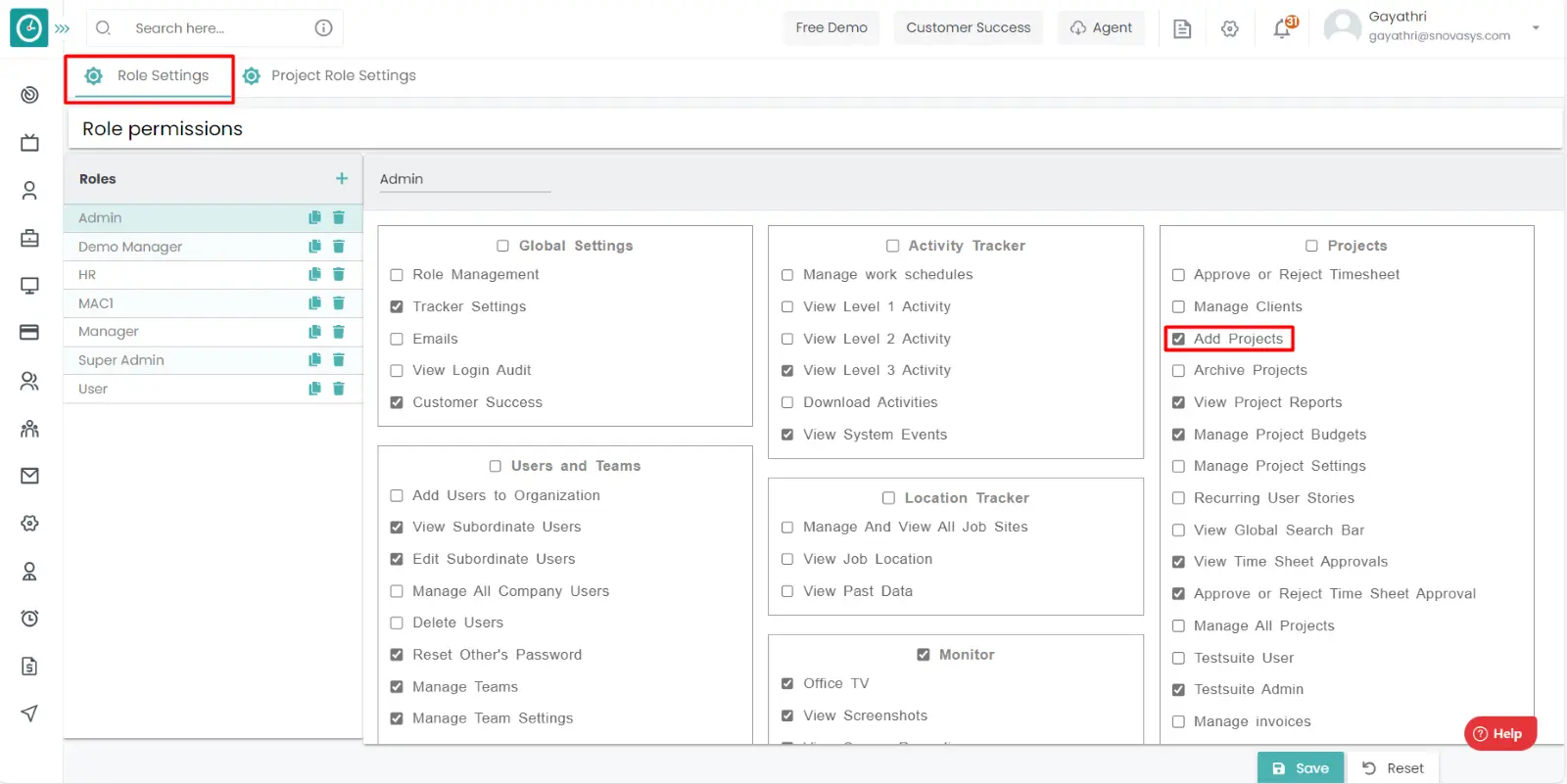The height and width of the screenshot is (784, 1567).
Task: Uncheck View Level 3 Activity
Action: 787,371
